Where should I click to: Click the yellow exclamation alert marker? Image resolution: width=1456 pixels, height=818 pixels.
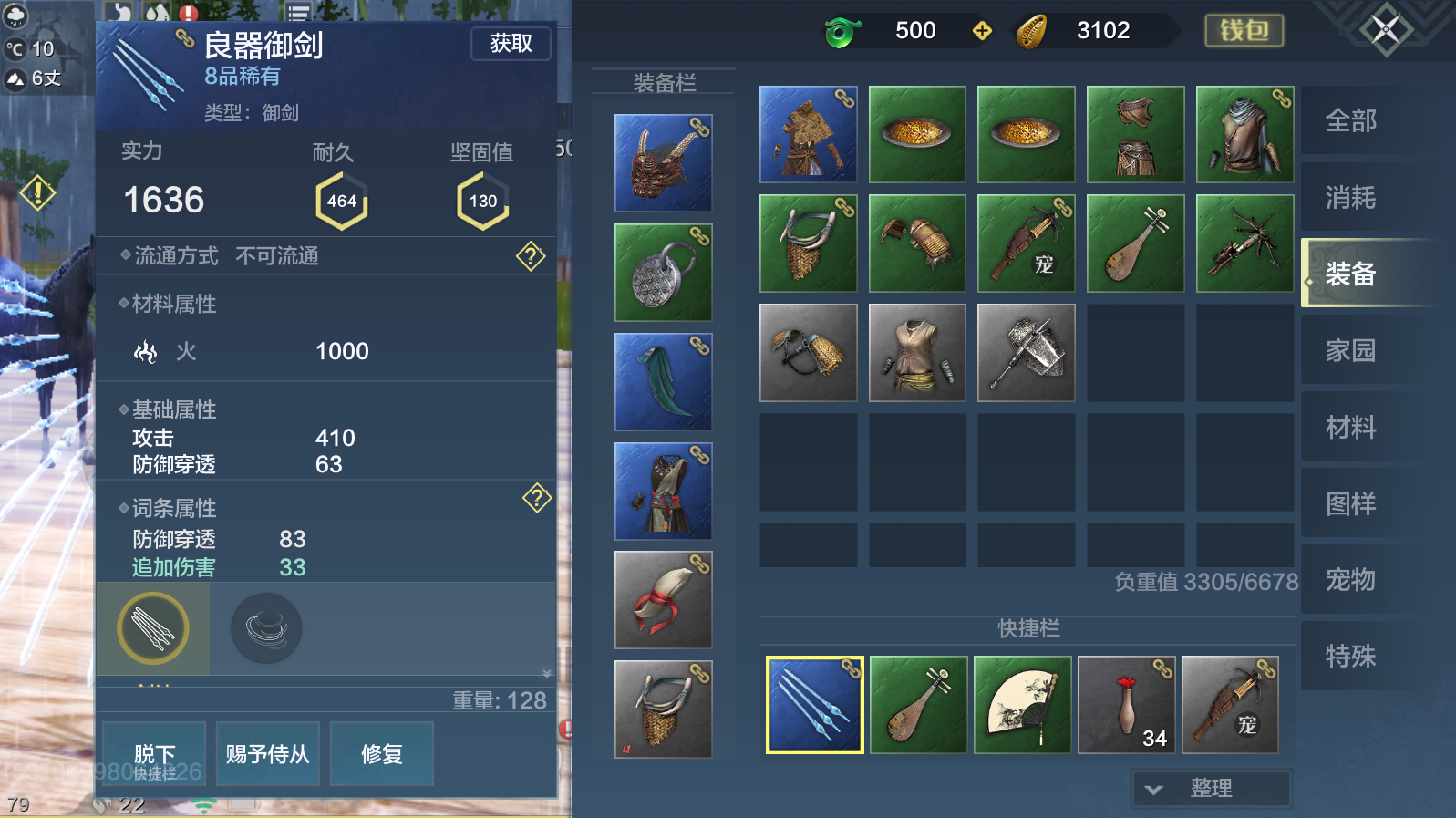point(38,192)
